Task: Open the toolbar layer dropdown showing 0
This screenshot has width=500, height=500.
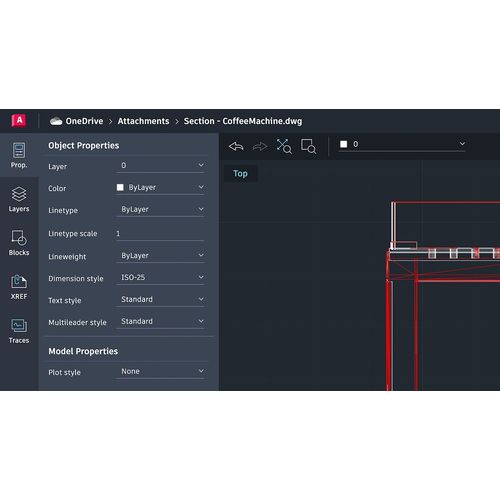Action: [402, 144]
